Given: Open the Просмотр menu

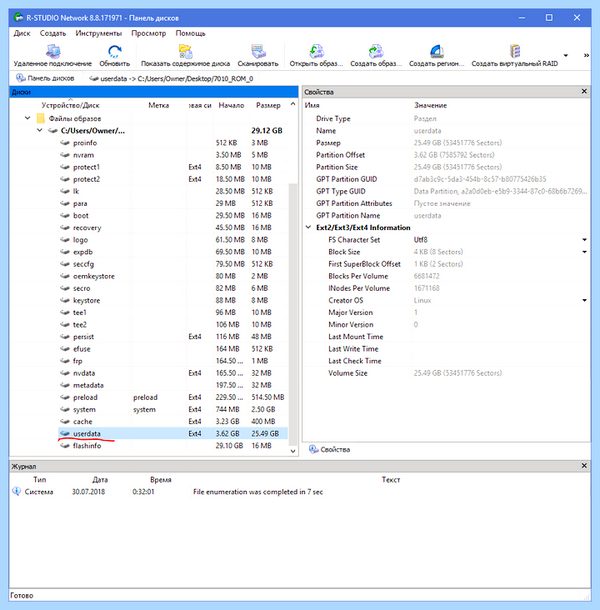Looking at the screenshot, I should coord(149,33).
